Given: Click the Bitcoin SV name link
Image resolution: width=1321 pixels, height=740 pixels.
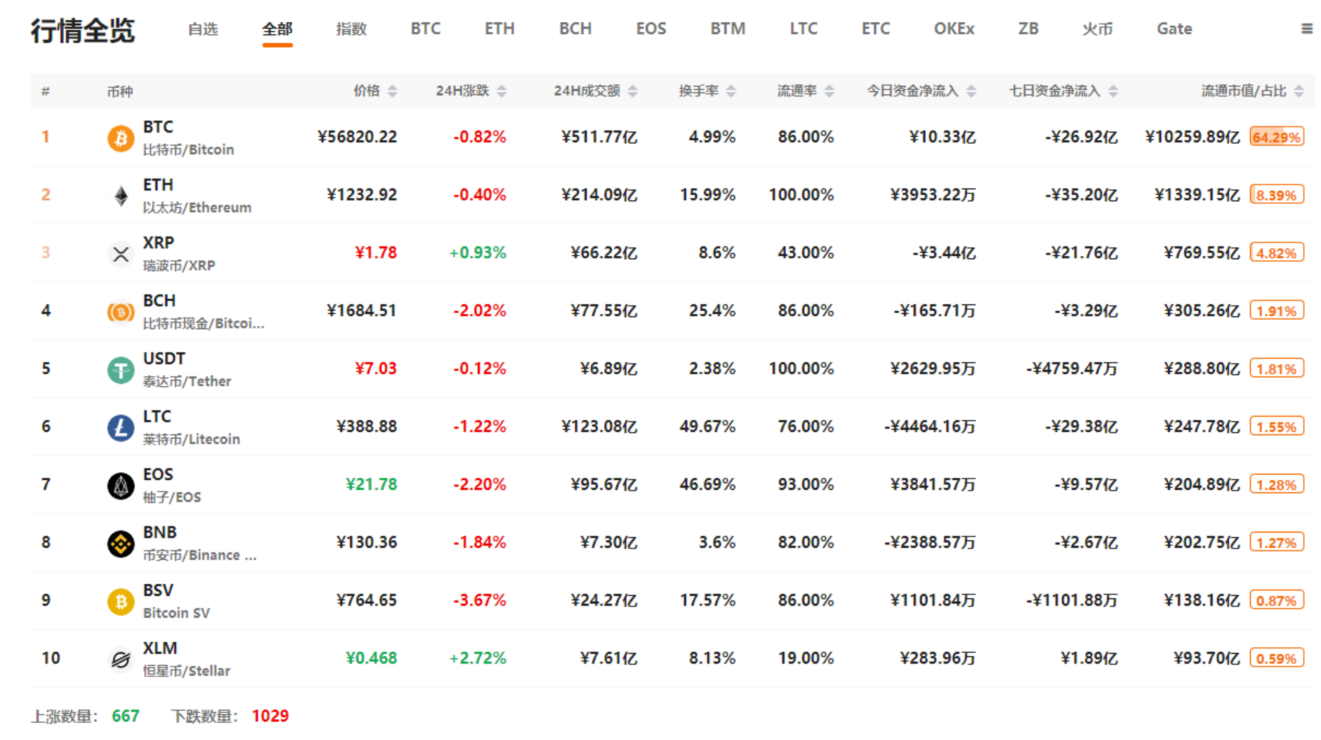Looking at the screenshot, I should click(x=176, y=613).
